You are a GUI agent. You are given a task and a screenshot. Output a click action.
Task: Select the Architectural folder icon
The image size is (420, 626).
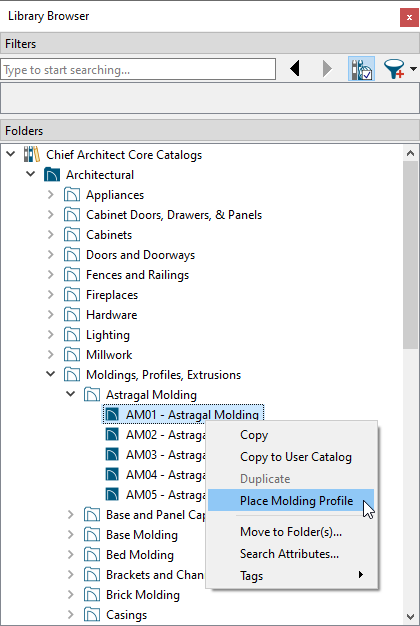click(52, 174)
